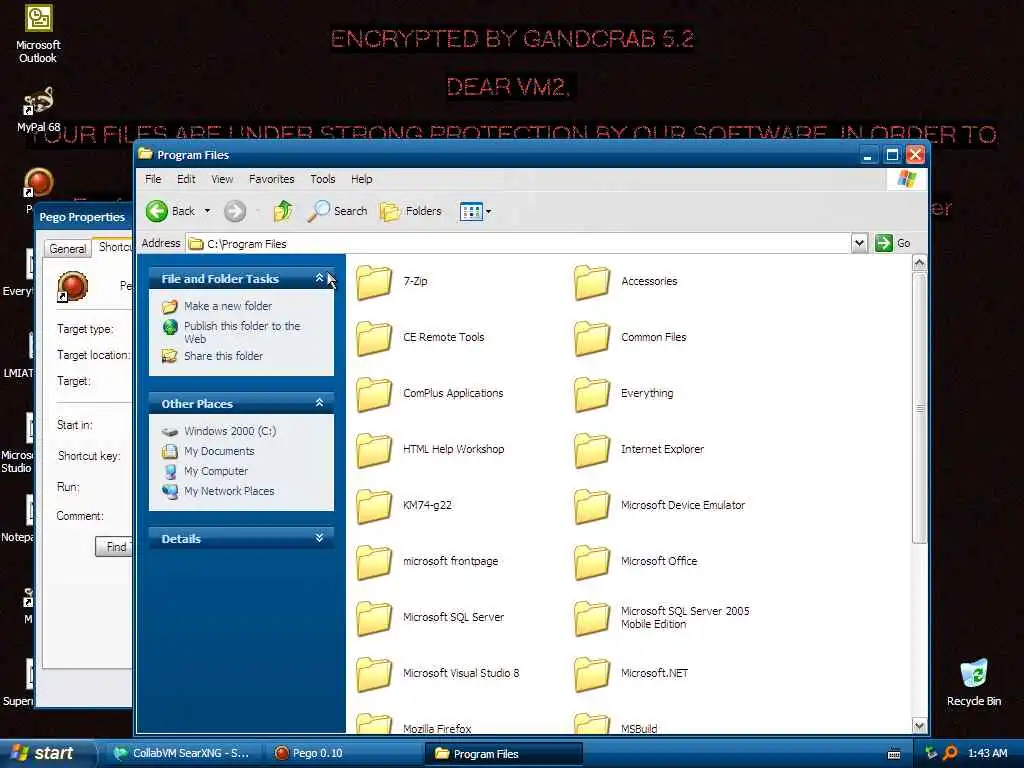Switch to General tab in Pego Properties
Image resolution: width=1024 pixels, height=768 pixels.
(x=67, y=249)
